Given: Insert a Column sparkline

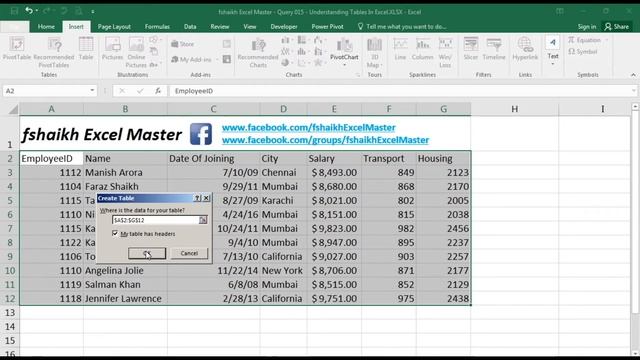Looking at the screenshot, I should click(422, 49).
